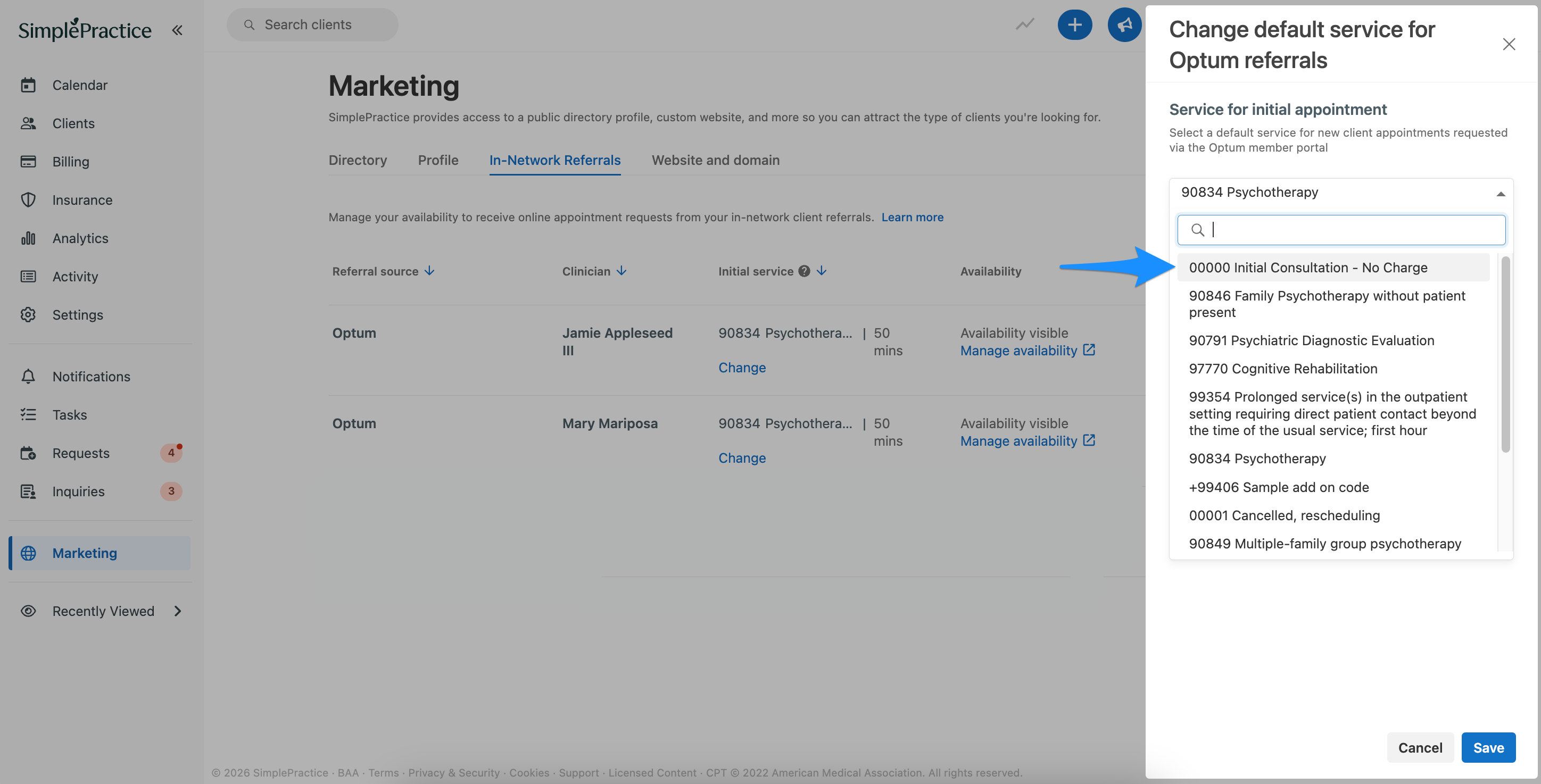Choose 90834 Psychotherapy in the list

tap(1333, 458)
